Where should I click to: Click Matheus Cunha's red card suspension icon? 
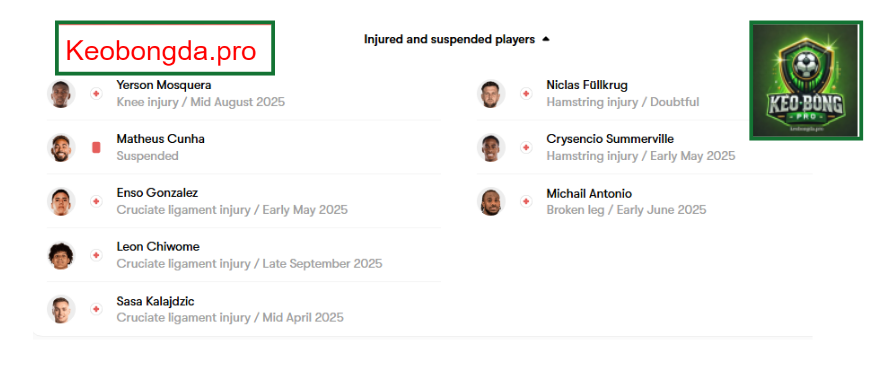[x=96, y=148]
